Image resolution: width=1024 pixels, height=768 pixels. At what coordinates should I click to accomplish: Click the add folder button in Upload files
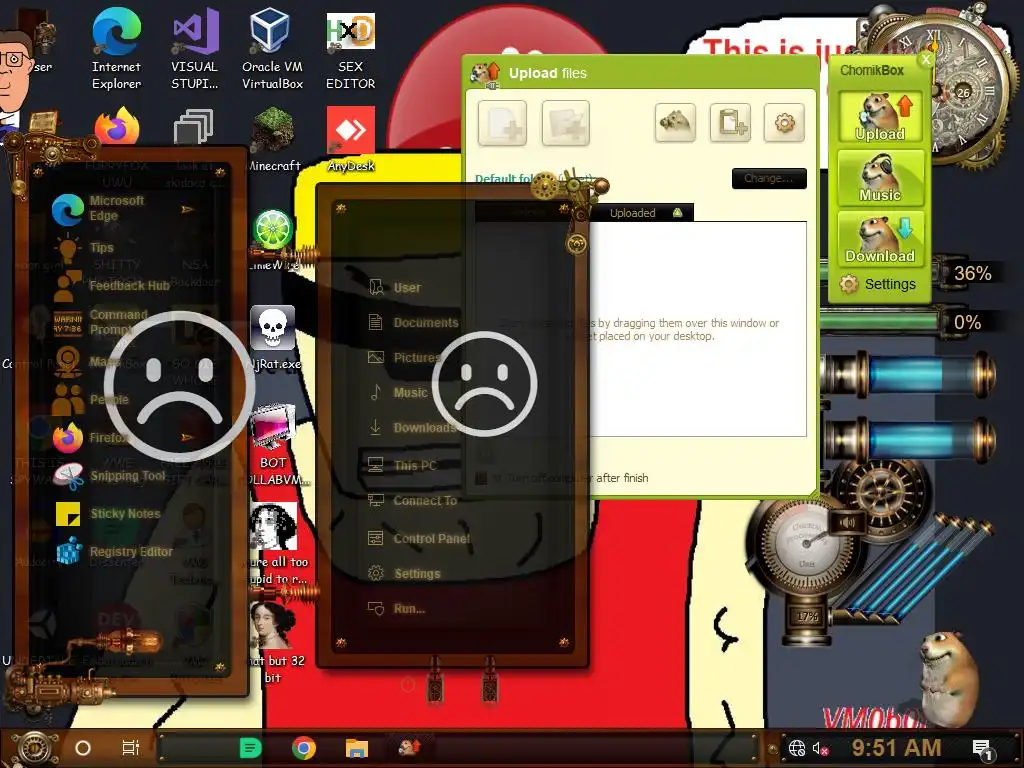566,123
